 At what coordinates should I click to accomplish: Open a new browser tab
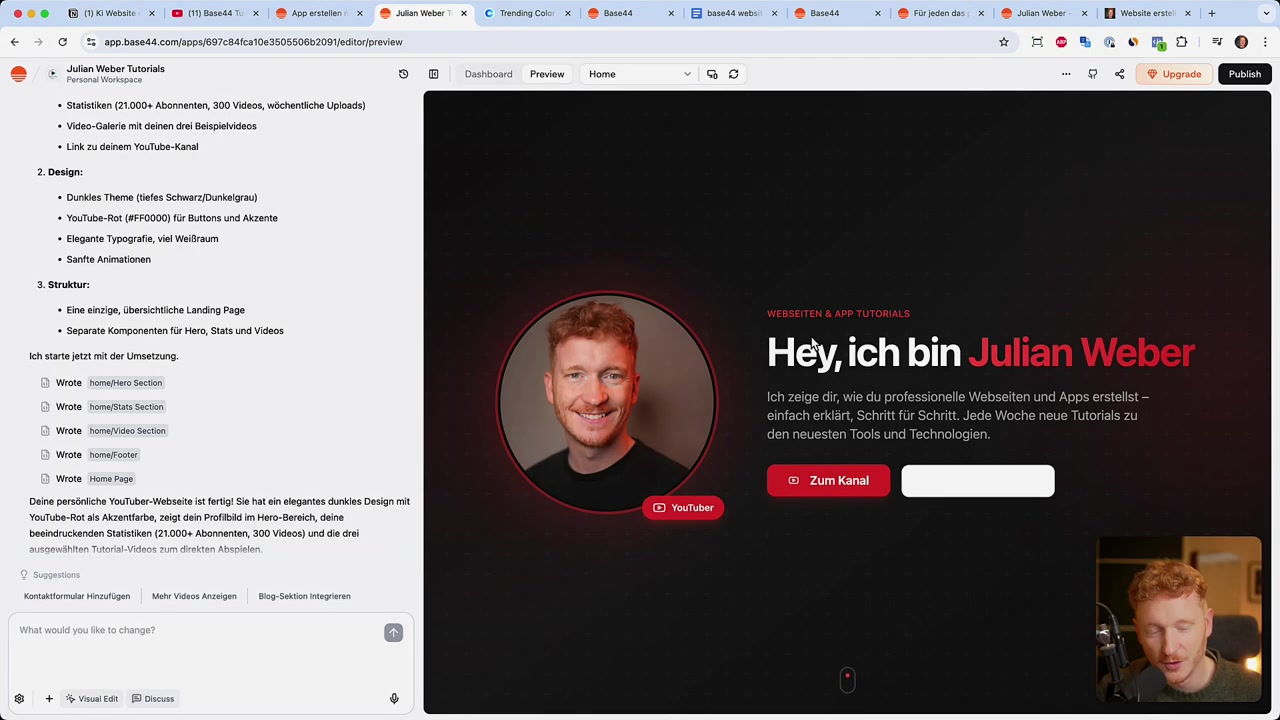tap(1211, 13)
